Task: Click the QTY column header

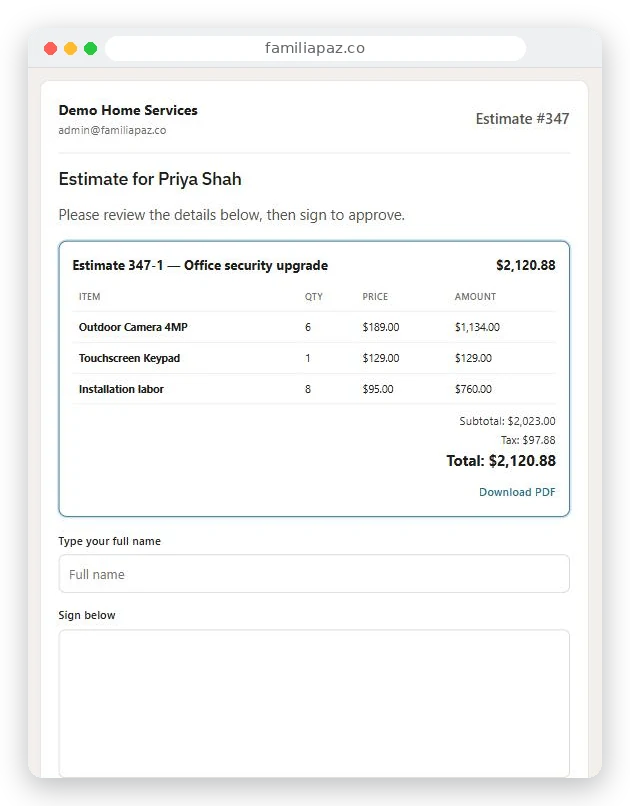Action: click(x=313, y=297)
